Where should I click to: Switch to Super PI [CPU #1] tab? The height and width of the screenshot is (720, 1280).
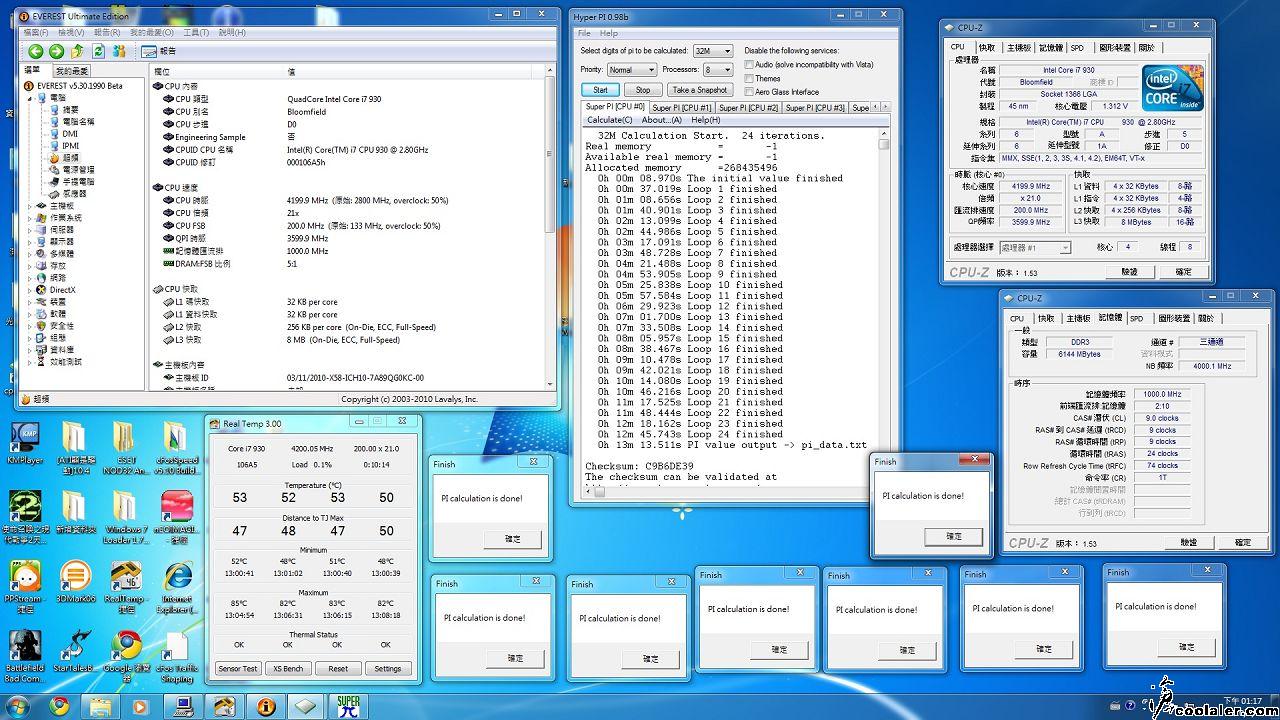(681, 107)
